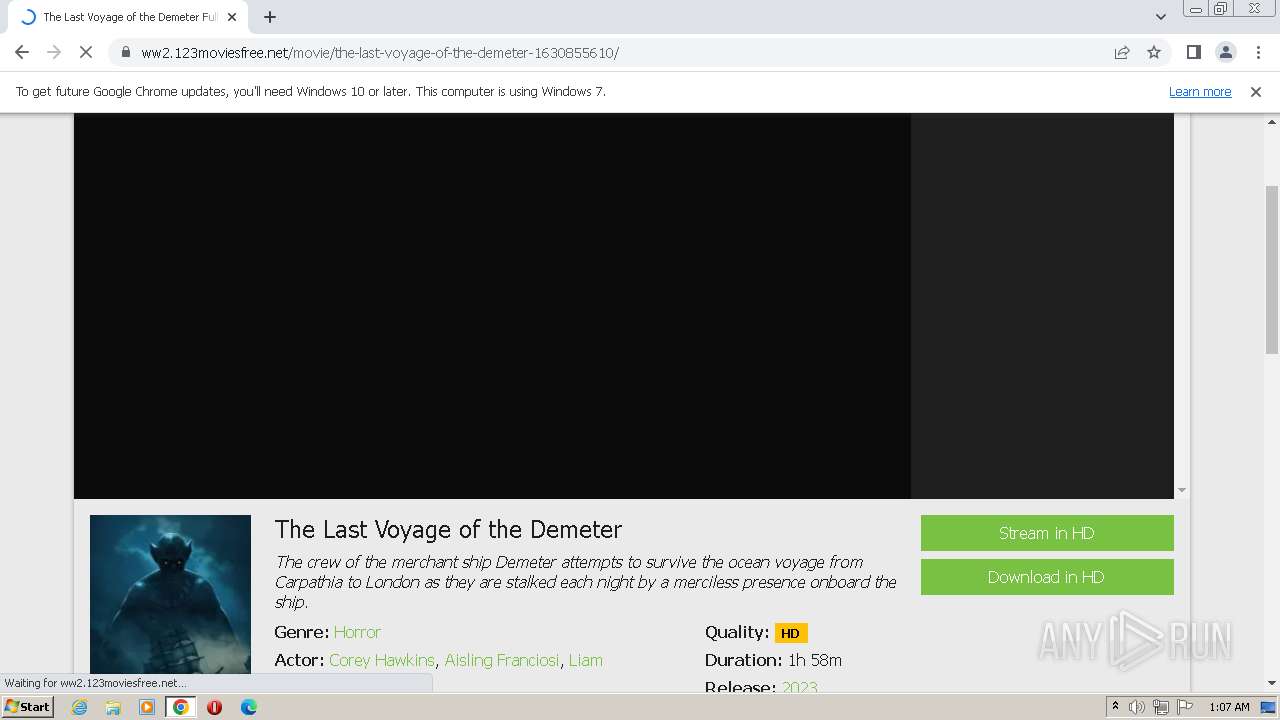The width and height of the screenshot is (1280, 720).
Task: Click Download in HD button
Action: [x=1047, y=577]
